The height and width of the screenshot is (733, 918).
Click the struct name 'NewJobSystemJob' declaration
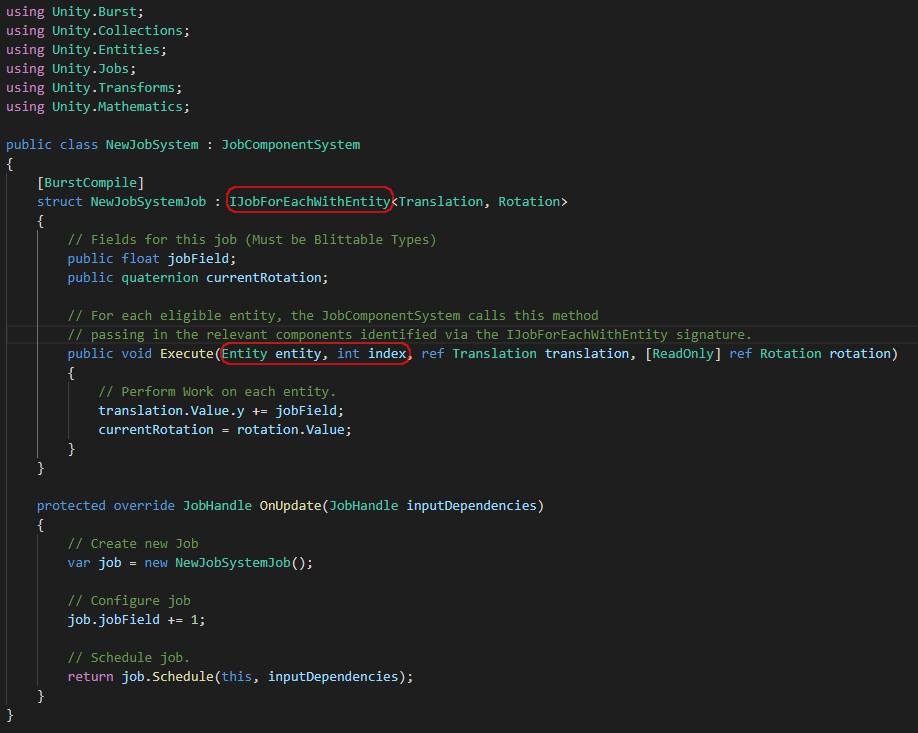pos(148,201)
